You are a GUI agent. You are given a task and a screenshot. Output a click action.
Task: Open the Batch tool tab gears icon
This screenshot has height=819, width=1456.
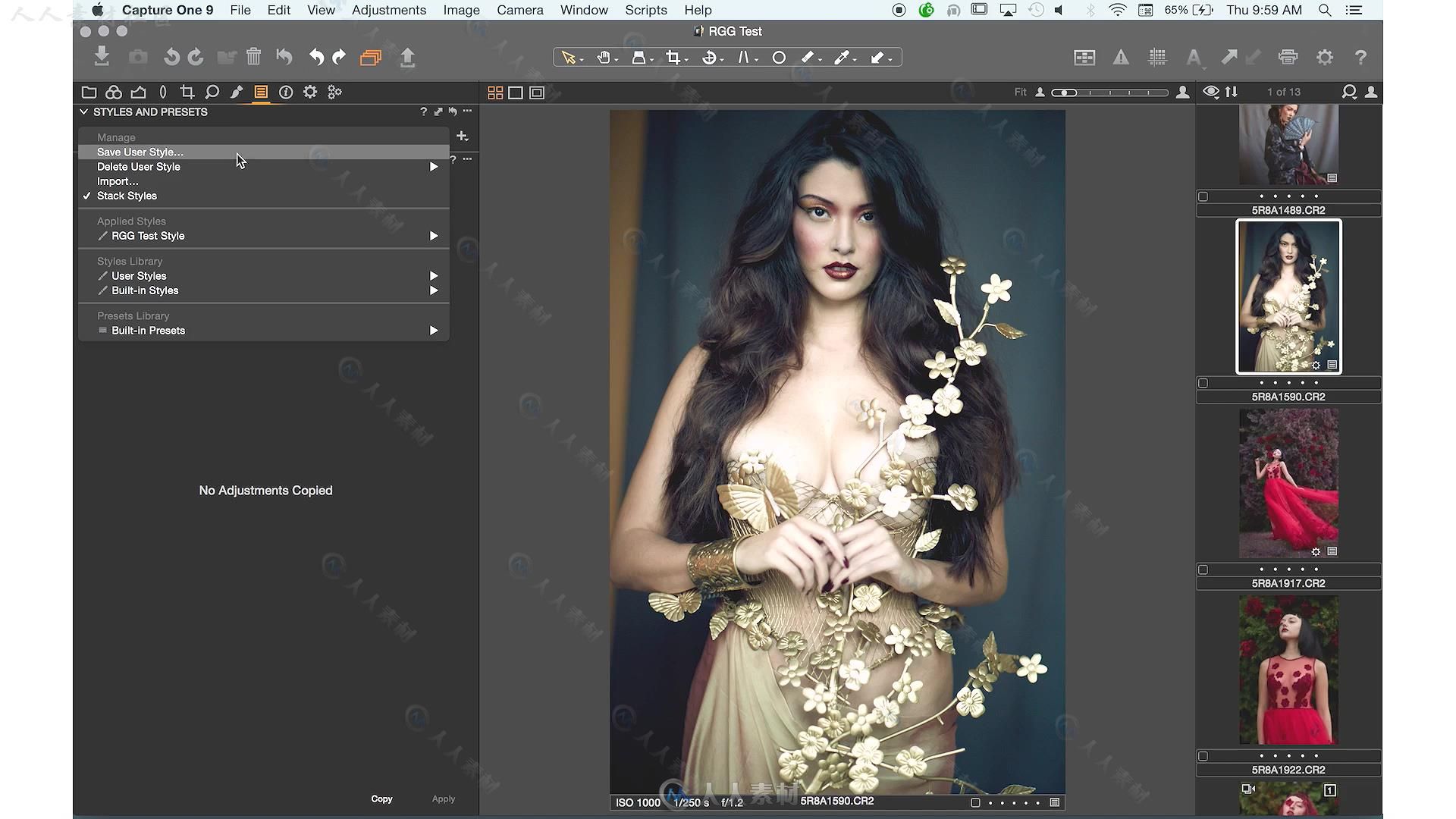click(334, 92)
